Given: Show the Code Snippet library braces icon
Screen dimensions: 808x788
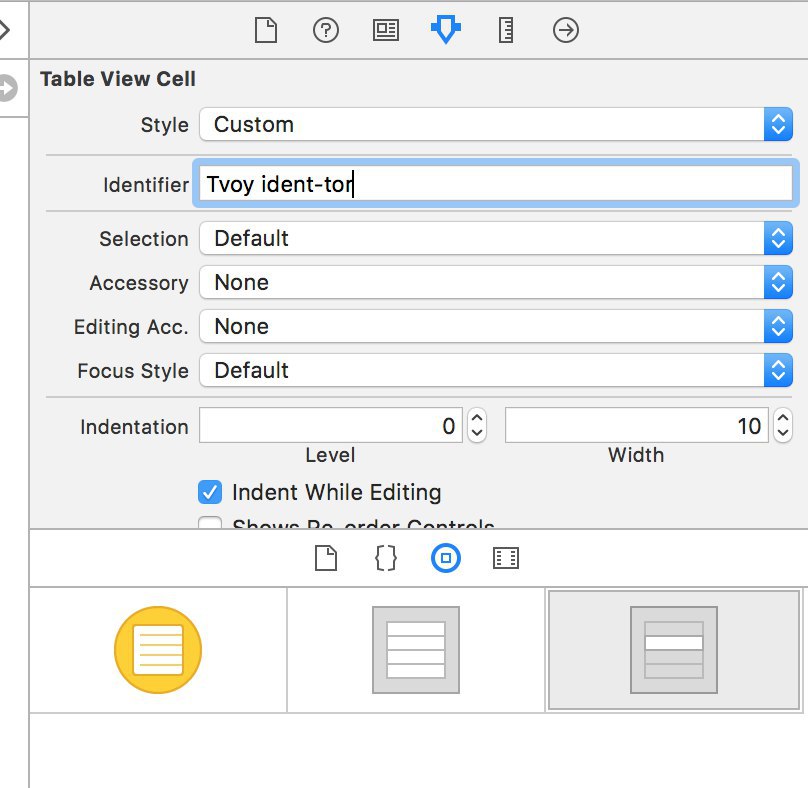Looking at the screenshot, I should pos(385,558).
